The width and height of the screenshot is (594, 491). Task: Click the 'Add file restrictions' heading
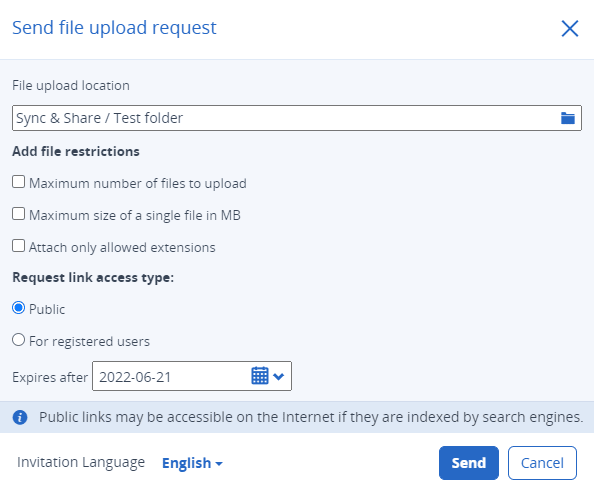(x=76, y=152)
